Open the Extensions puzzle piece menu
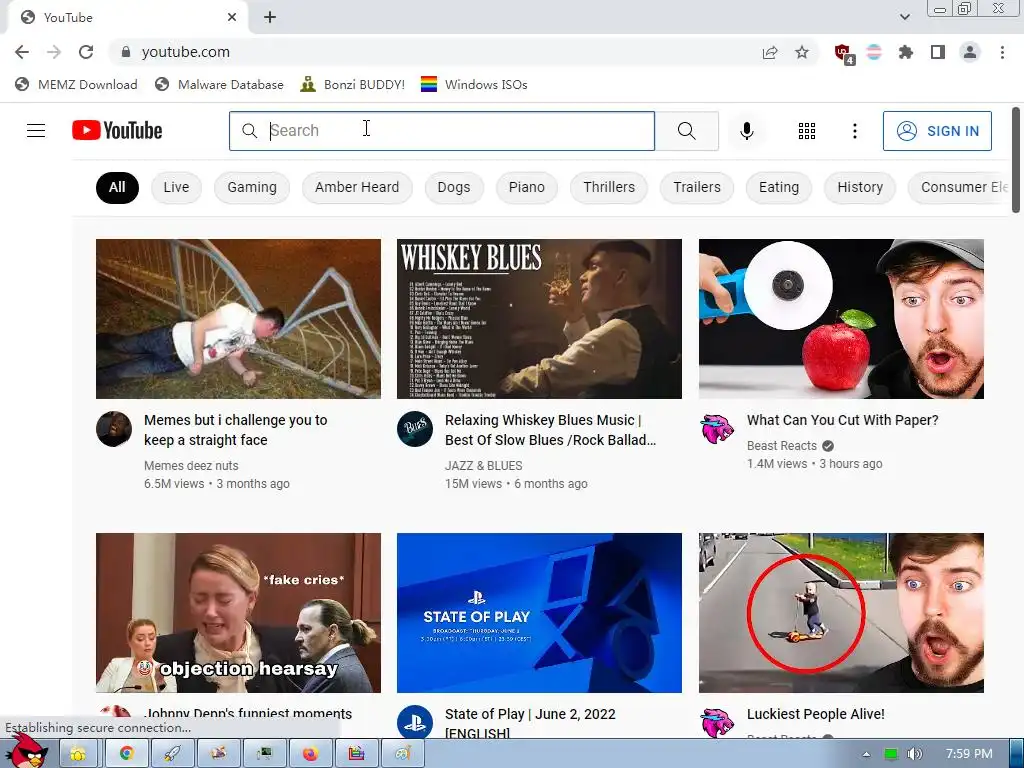The width and height of the screenshot is (1024, 768). pyautogui.click(x=905, y=52)
